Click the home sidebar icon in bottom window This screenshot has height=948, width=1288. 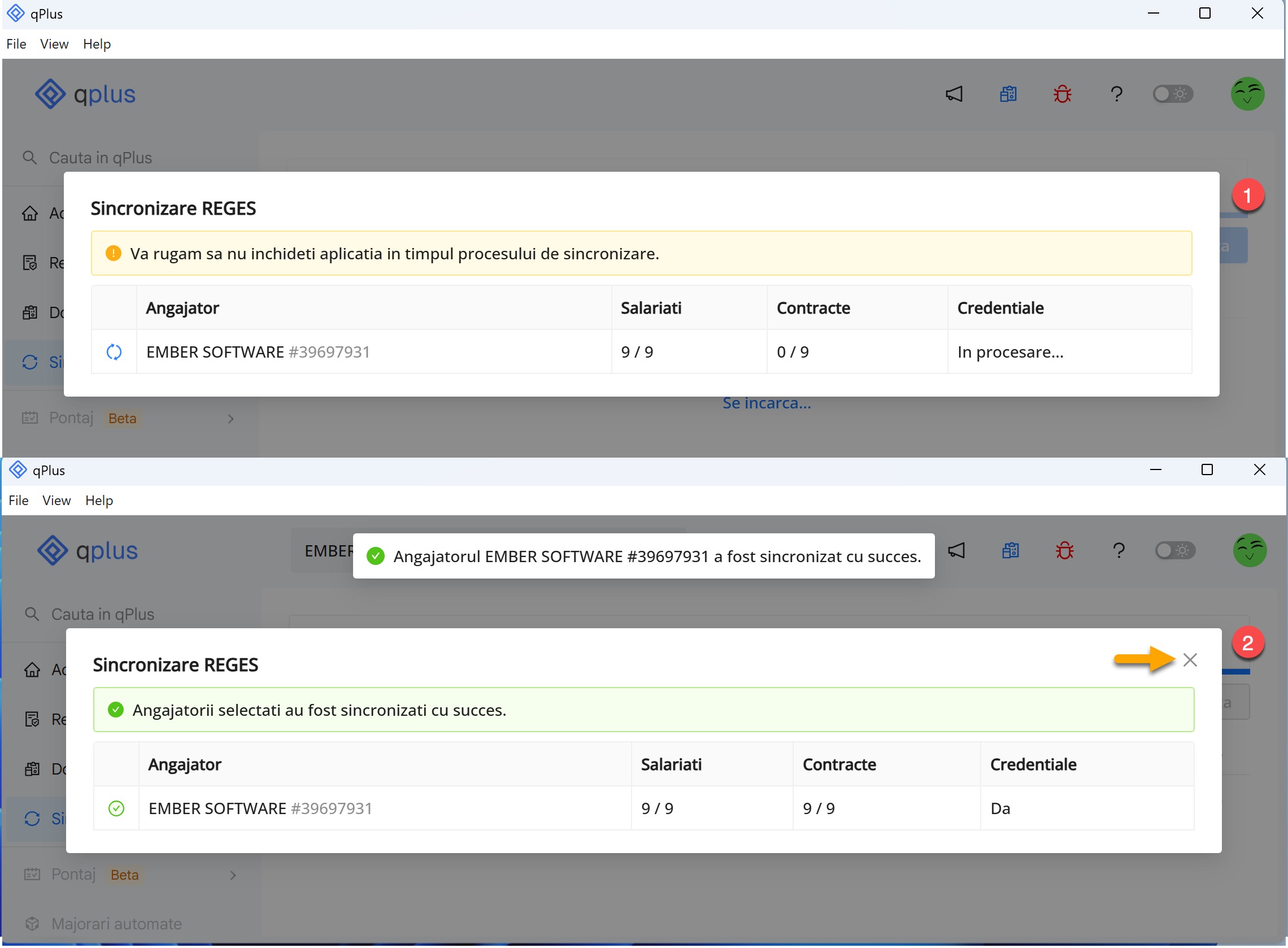point(32,669)
